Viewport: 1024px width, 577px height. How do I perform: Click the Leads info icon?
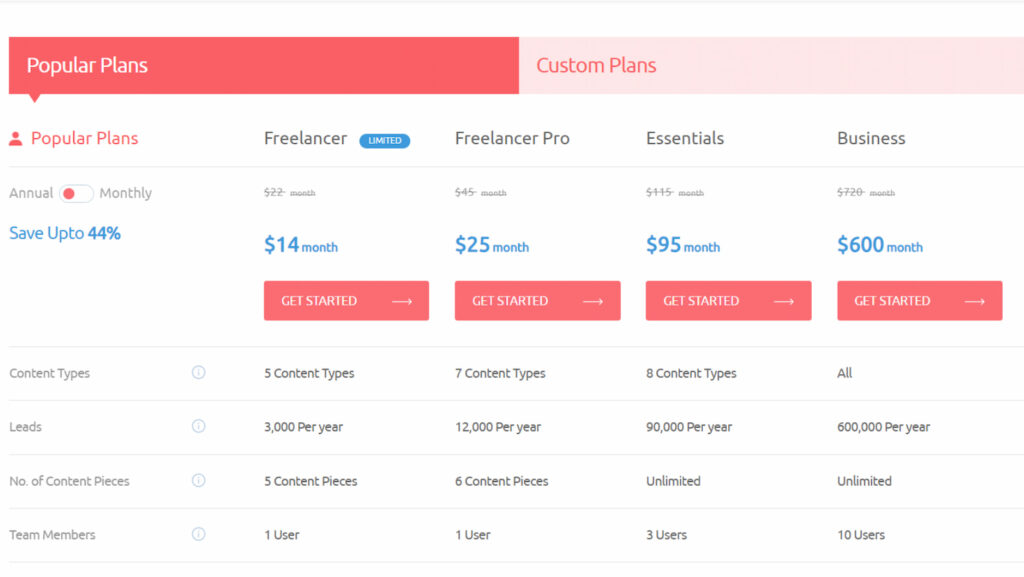(x=198, y=426)
